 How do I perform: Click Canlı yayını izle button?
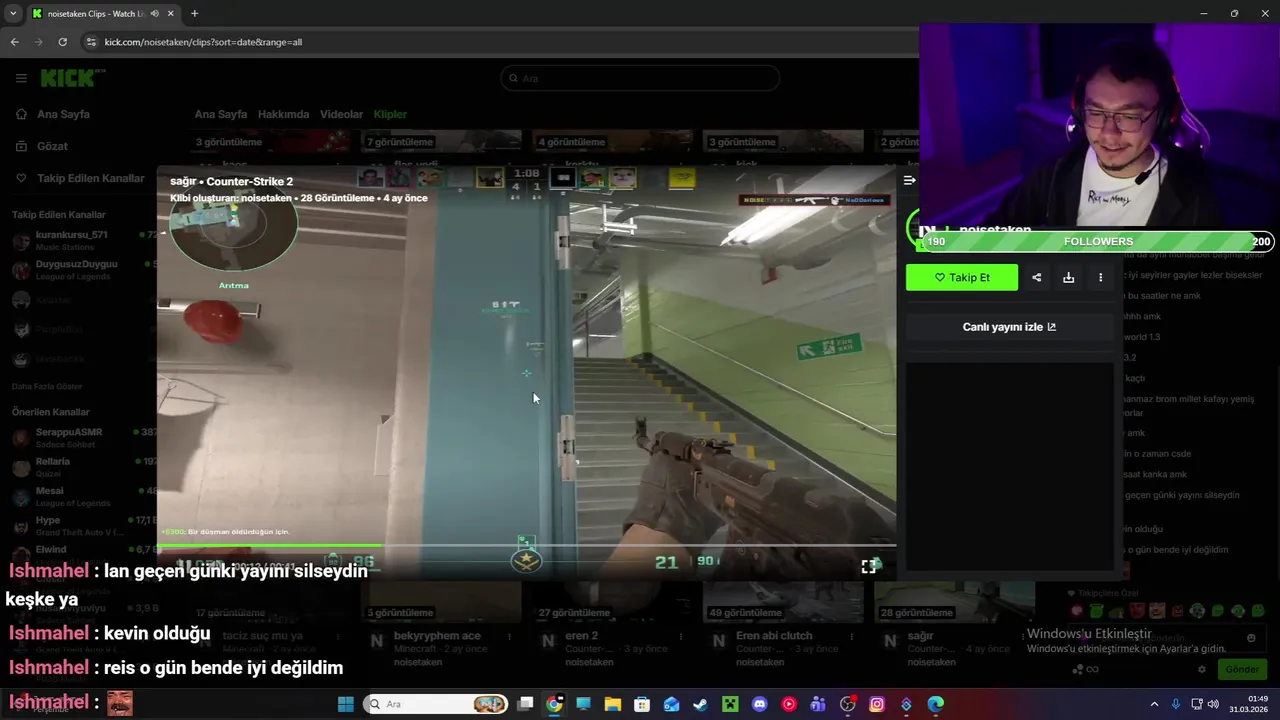pos(1009,327)
